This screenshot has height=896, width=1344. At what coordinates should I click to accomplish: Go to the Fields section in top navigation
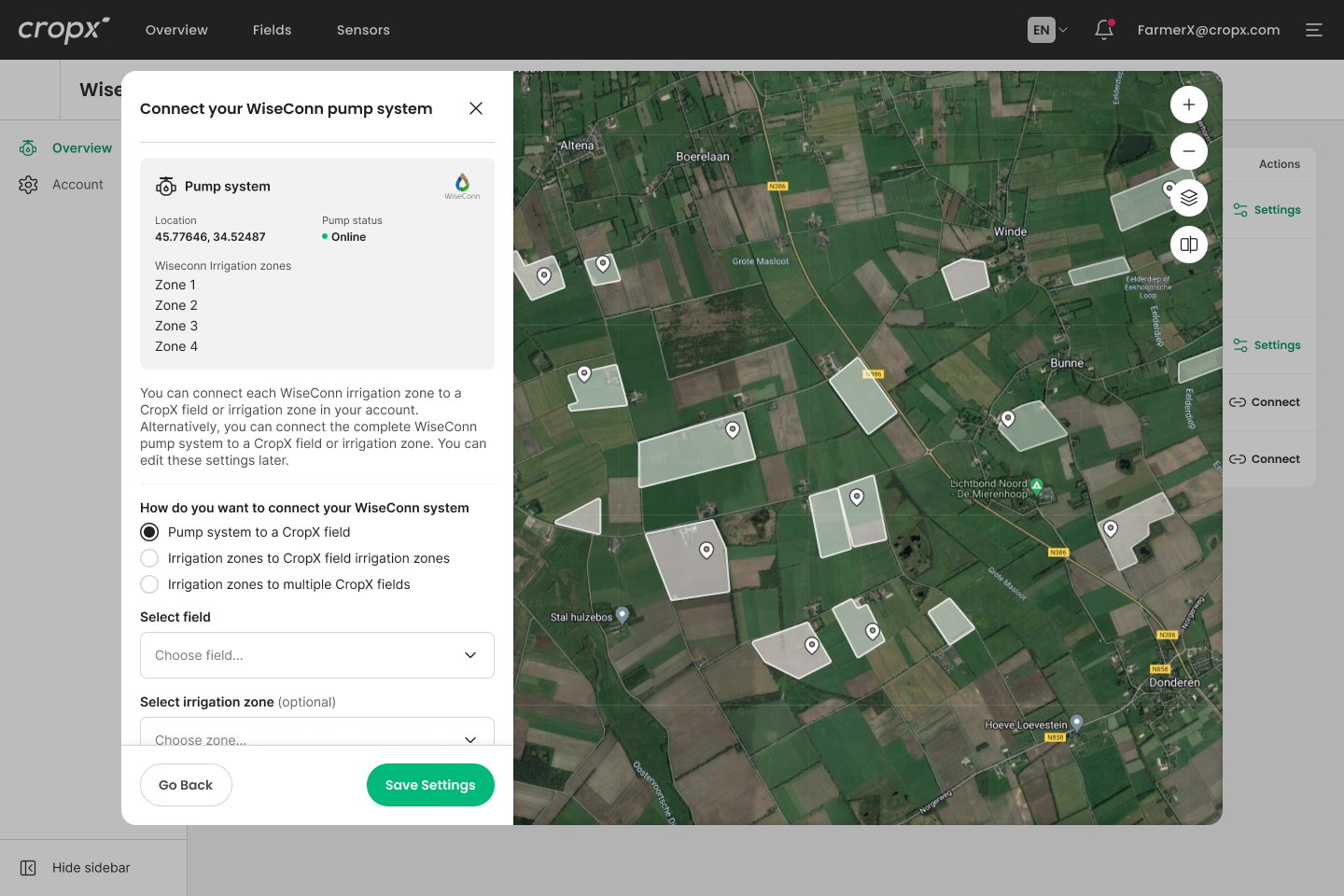[x=272, y=30]
